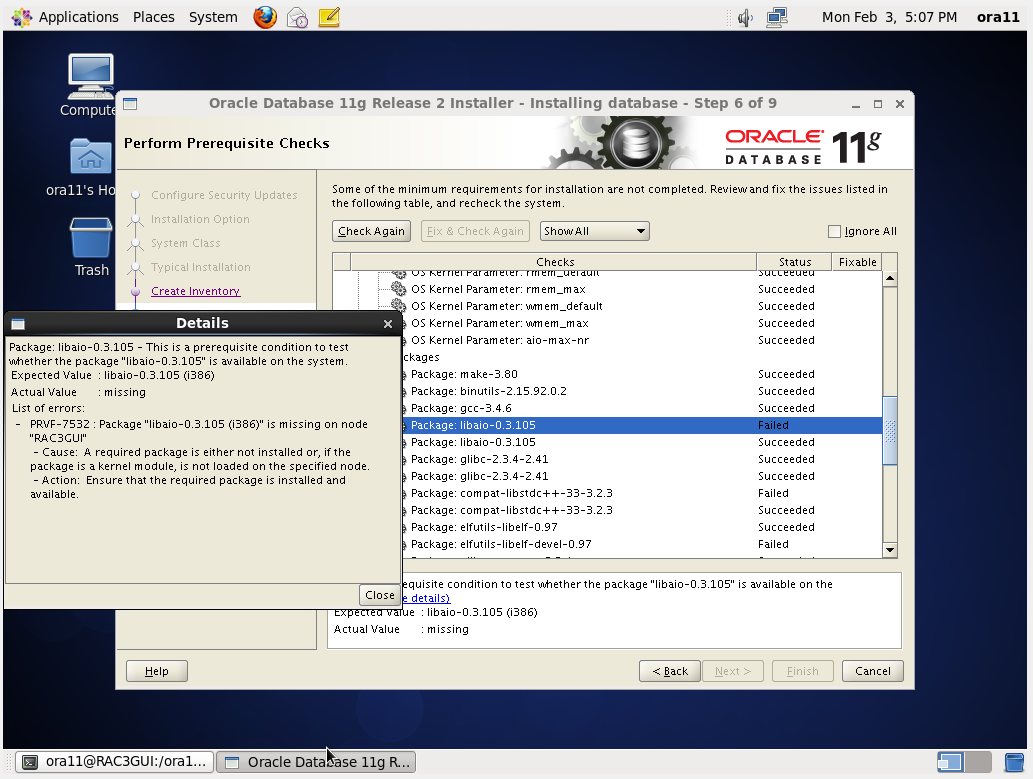Click the Cancel button
The height and width of the screenshot is (779, 1033).
[x=872, y=671]
